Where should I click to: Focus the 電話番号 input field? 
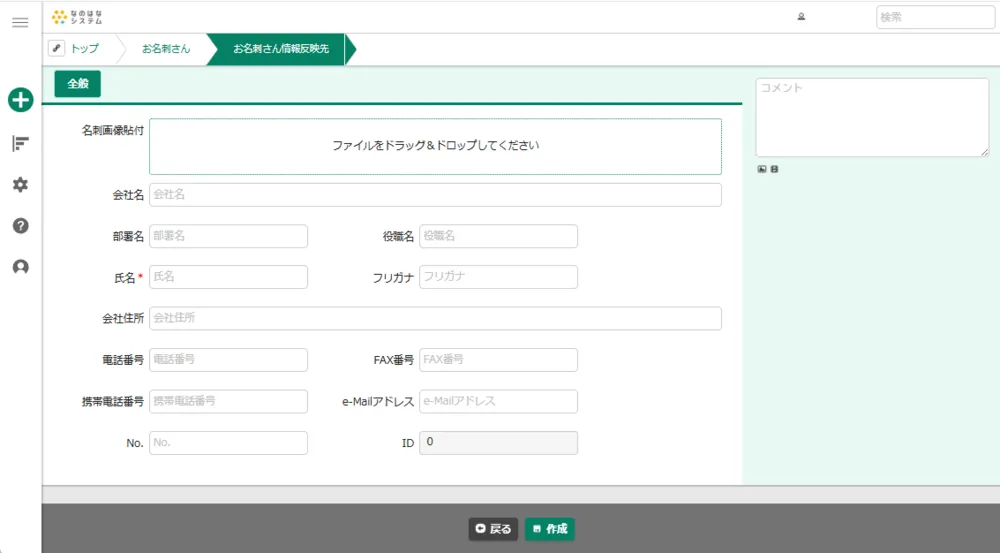click(x=228, y=360)
